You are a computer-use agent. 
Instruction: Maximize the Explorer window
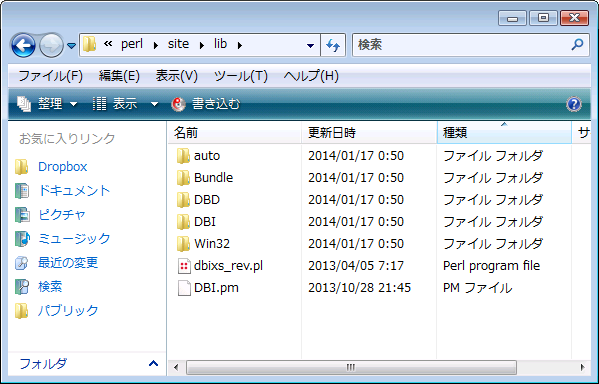(x=543, y=18)
